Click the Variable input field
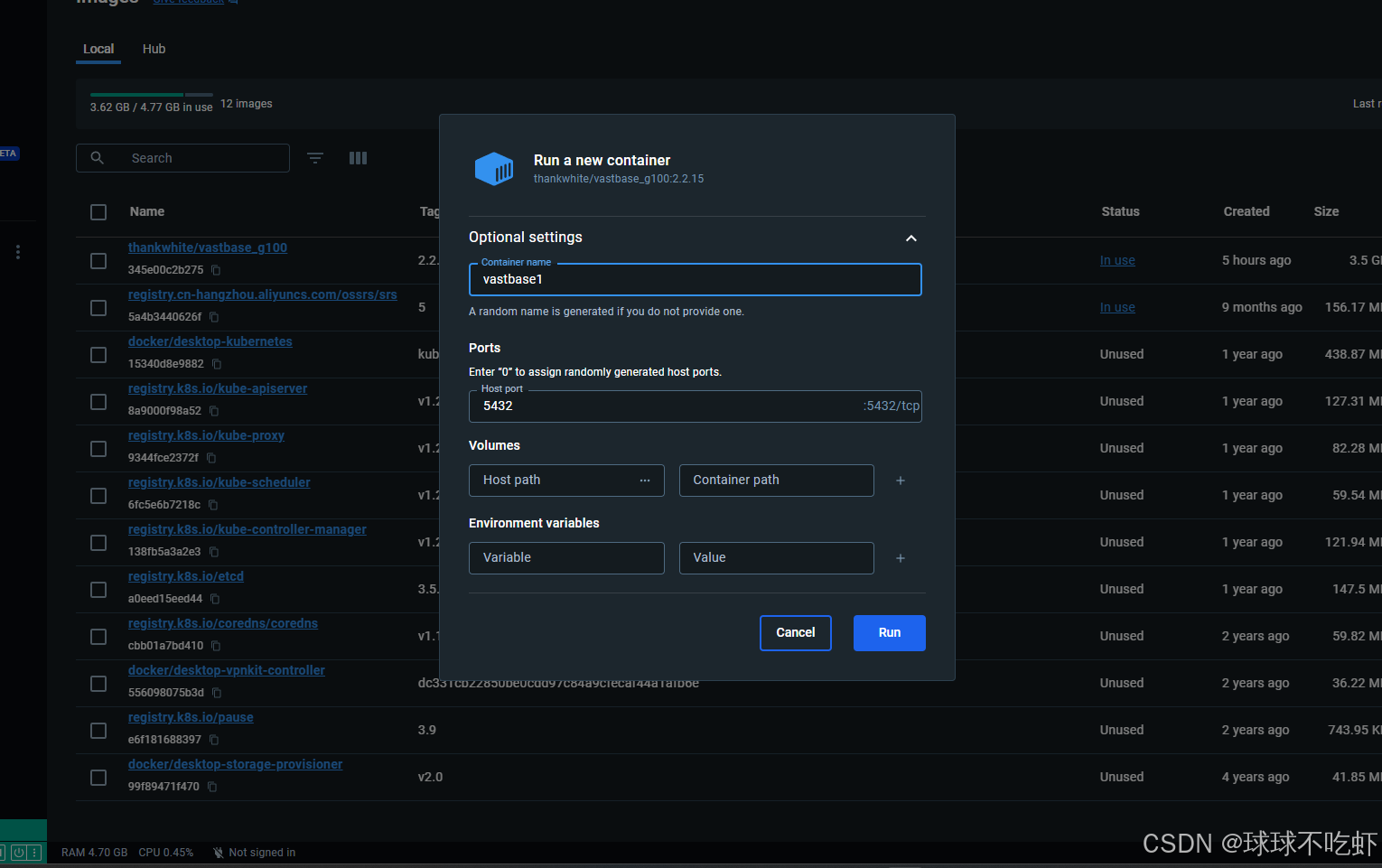Image resolution: width=1382 pixels, height=868 pixels. pyautogui.click(x=566, y=558)
